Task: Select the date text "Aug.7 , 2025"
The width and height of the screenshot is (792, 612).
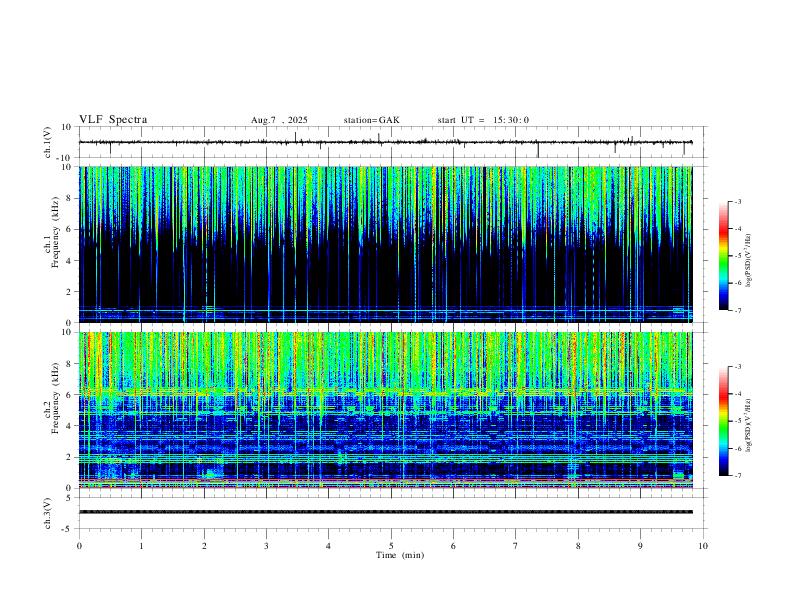Action: click(279, 120)
